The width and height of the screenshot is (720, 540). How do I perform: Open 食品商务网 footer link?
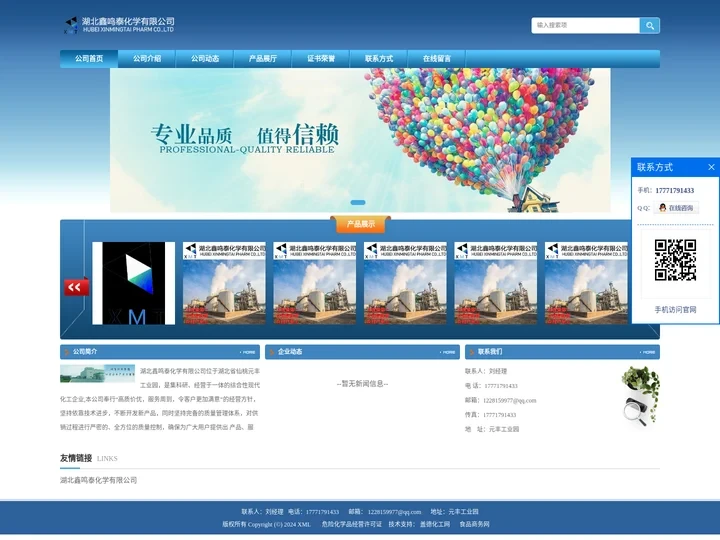474,524
